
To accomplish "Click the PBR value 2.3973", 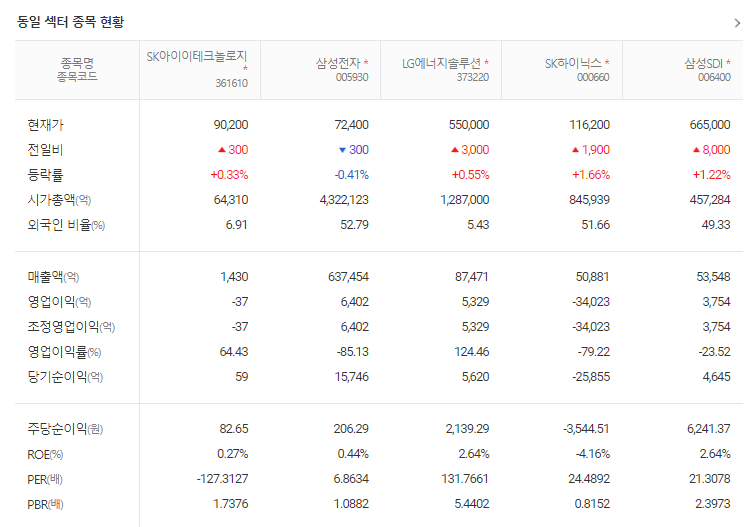I will click(713, 503).
